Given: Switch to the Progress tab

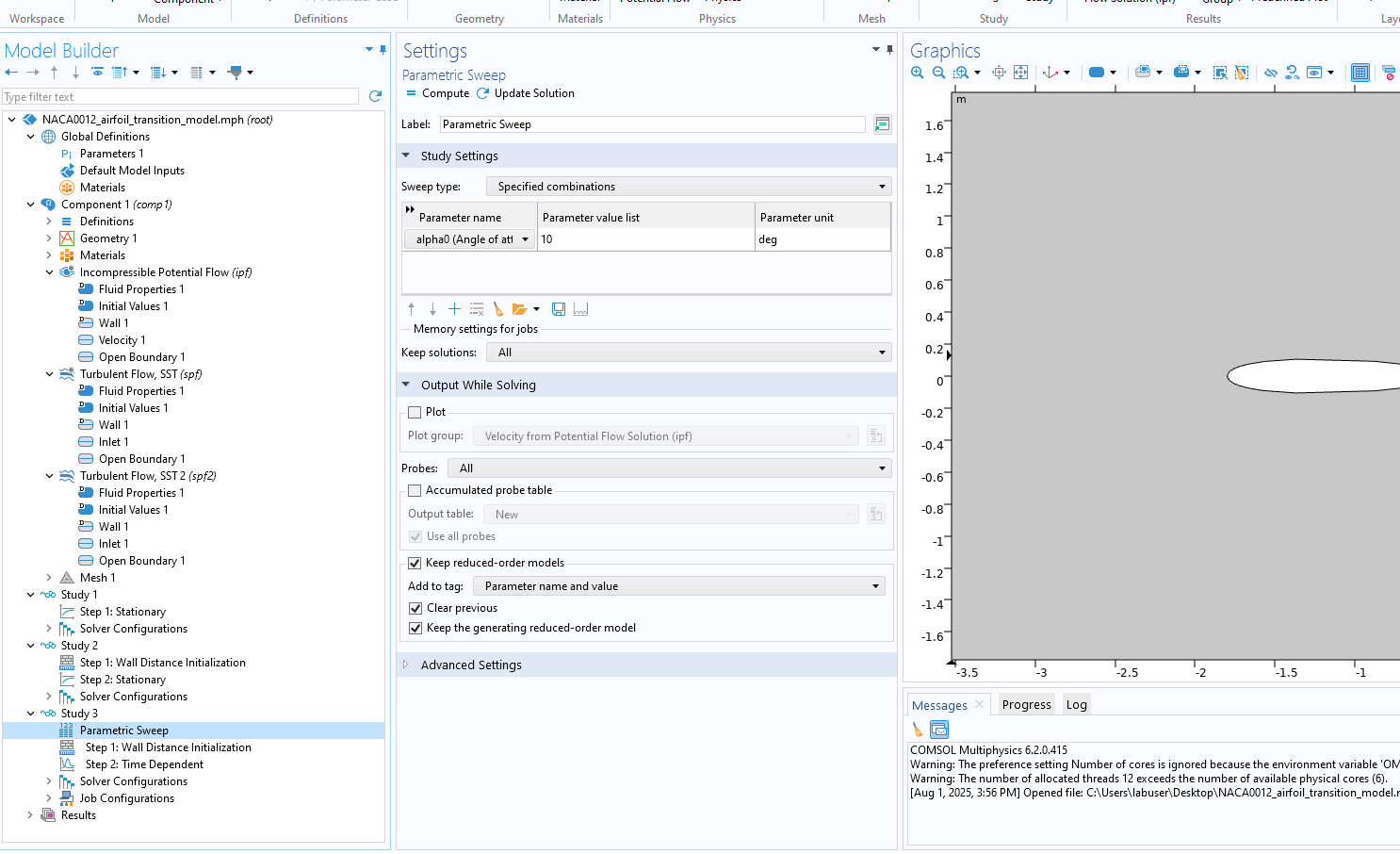Looking at the screenshot, I should (1026, 705).
